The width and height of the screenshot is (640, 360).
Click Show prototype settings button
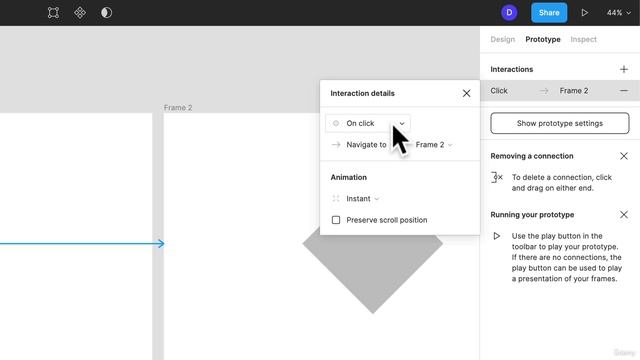[x=560, y=123]
